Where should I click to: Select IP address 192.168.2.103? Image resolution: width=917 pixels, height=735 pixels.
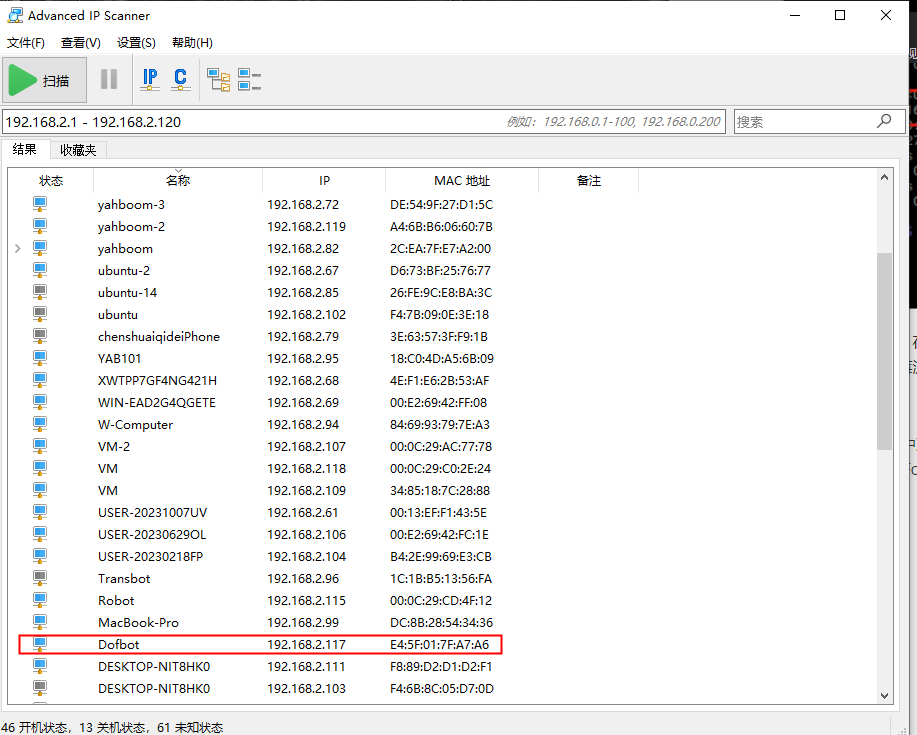pyautogui.click(x=306, y=688)
